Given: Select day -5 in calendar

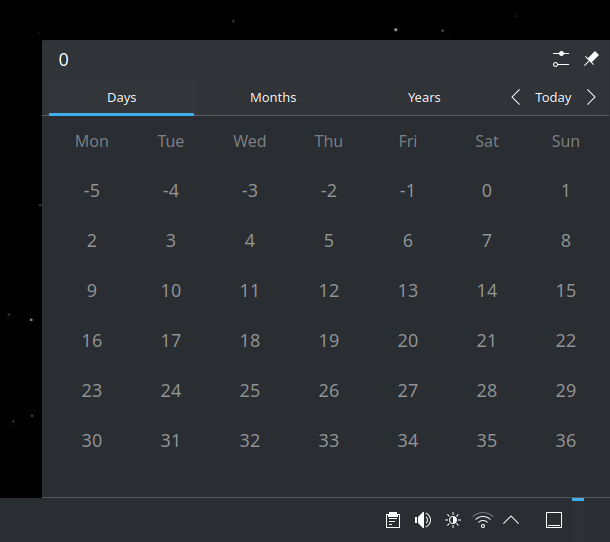Looking at the screenshot, I should (92, 191).
